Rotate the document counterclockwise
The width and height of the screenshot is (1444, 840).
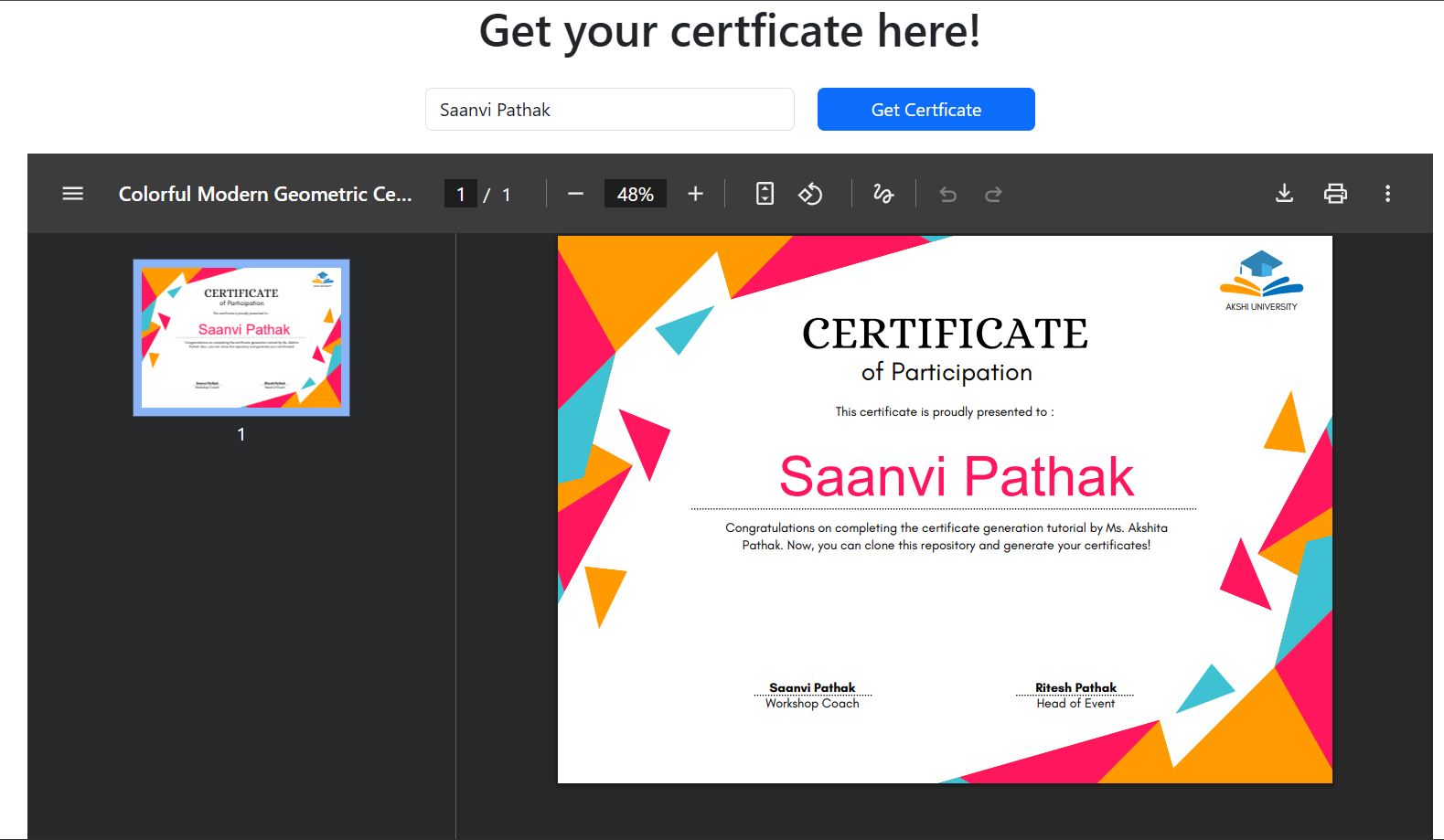click(x=810, y=194)
